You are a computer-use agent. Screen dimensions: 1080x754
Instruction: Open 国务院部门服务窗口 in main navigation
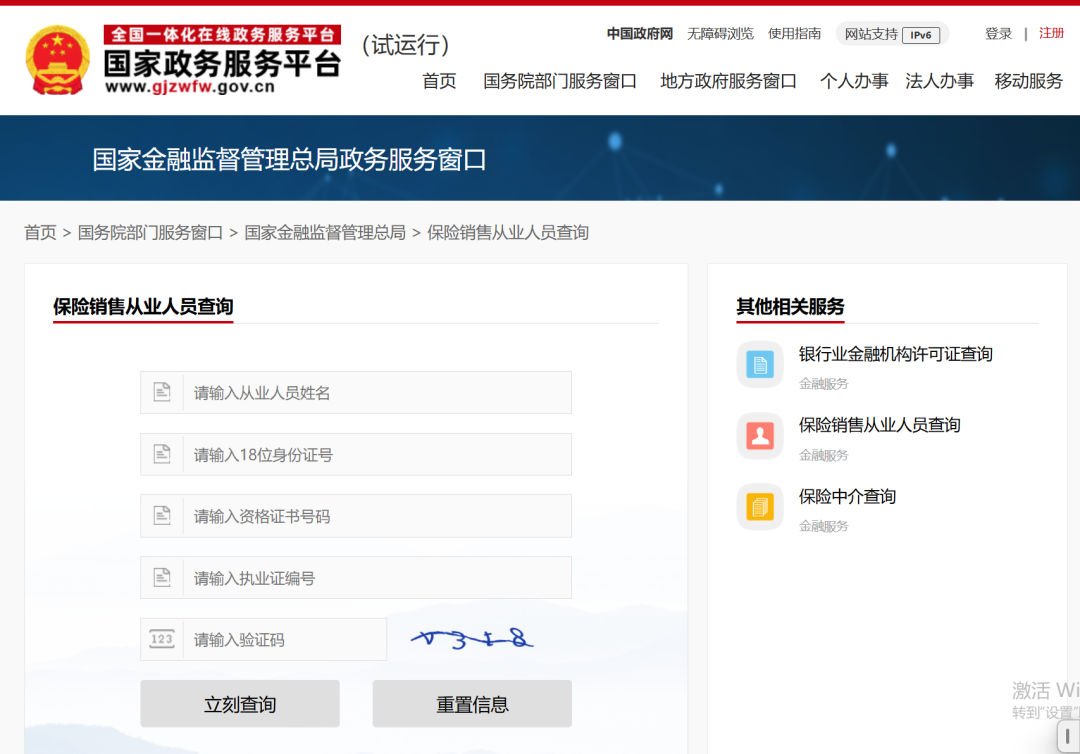click(559, 81)
